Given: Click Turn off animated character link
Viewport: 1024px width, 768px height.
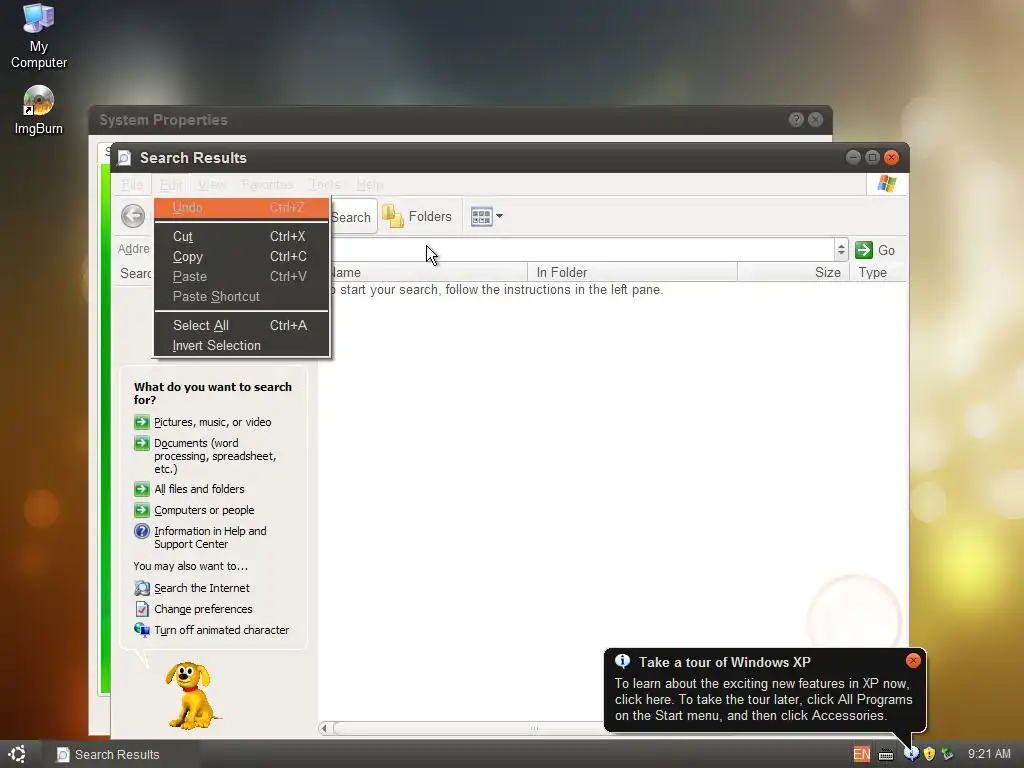Looking at the screenshot, I should [221, 630].
